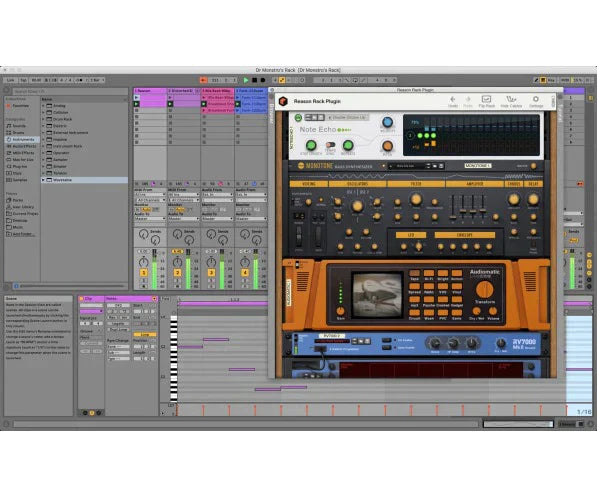Expand the Sampler instrument folder
Image resolution: width=597 pixels, height=497 pixels.
[43, 160]
